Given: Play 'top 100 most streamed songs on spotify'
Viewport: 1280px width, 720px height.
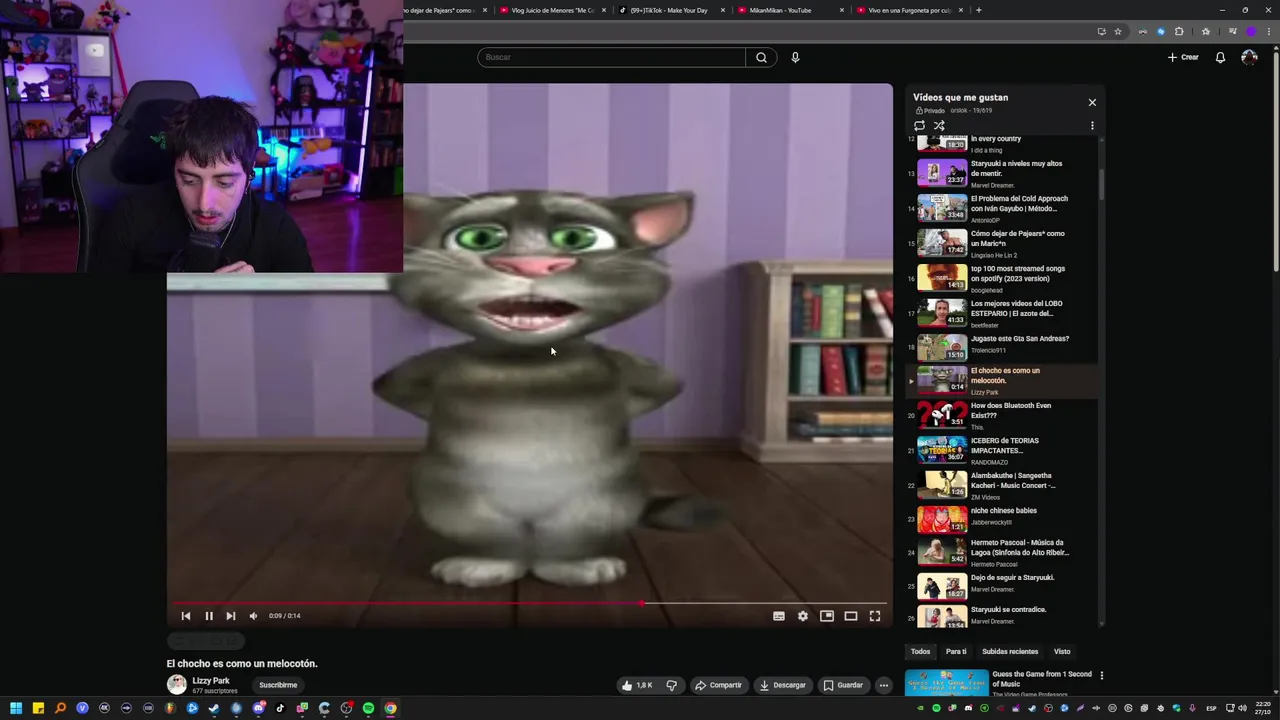Looking at the screenshot, I should tap(1002, 278).
